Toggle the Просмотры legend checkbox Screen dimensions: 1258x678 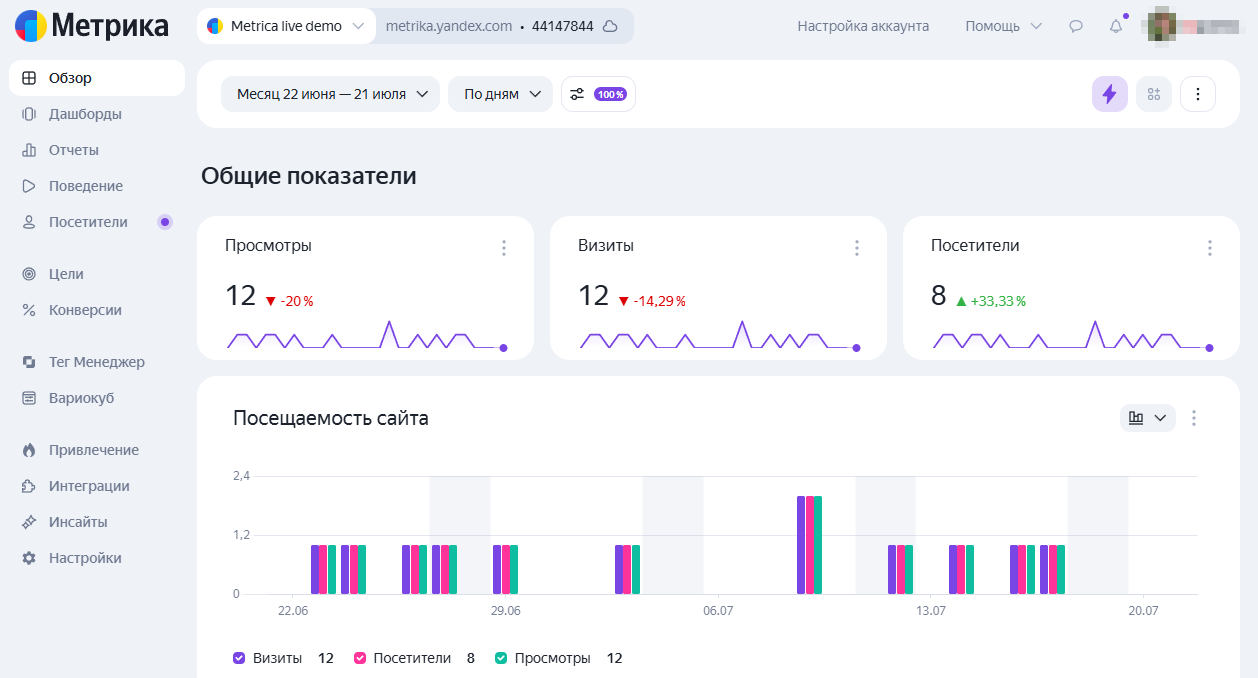501,658
